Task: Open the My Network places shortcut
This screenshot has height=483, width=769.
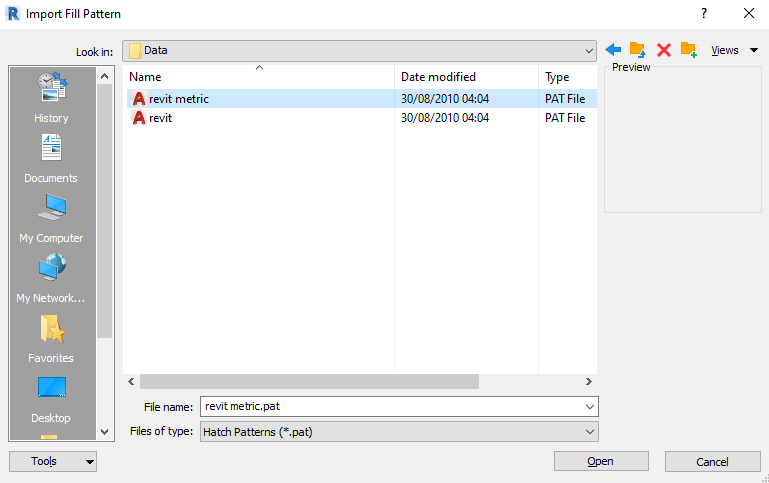Action: click(51, 279)
